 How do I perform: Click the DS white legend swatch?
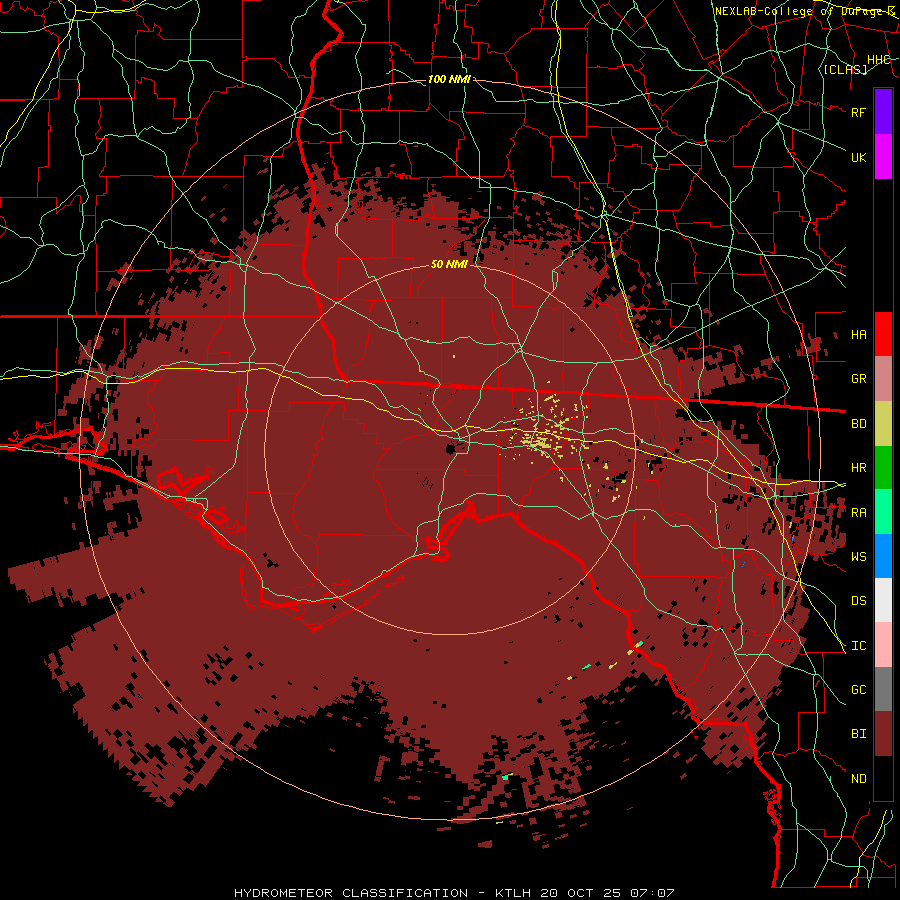coord(883,600)
